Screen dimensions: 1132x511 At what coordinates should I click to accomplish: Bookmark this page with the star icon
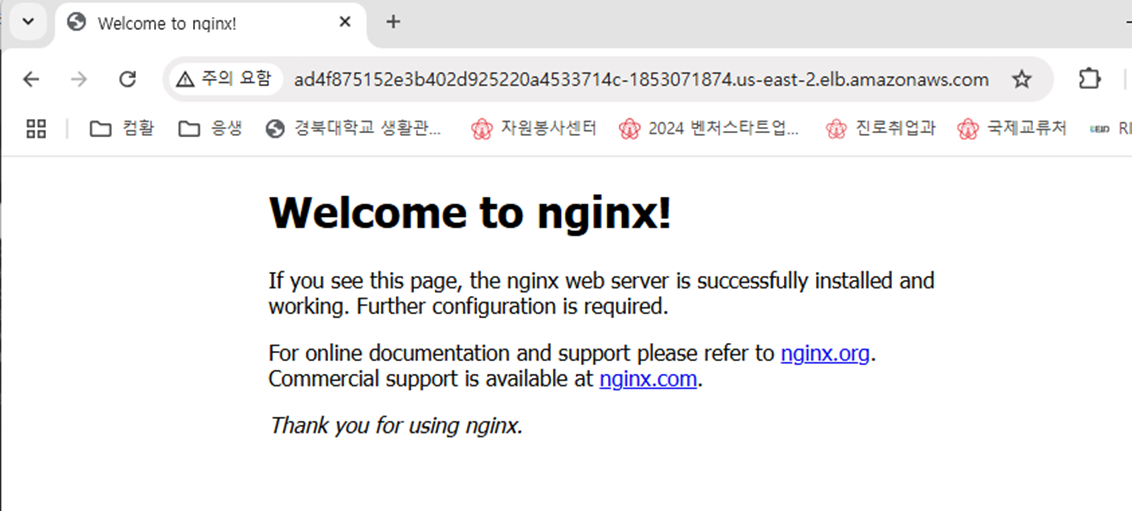point(1021,79)
